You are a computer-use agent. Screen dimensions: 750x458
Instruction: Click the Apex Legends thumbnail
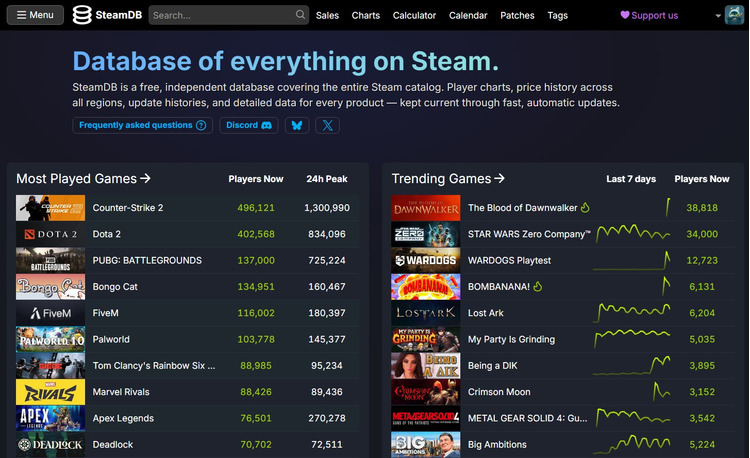point(50,418)
